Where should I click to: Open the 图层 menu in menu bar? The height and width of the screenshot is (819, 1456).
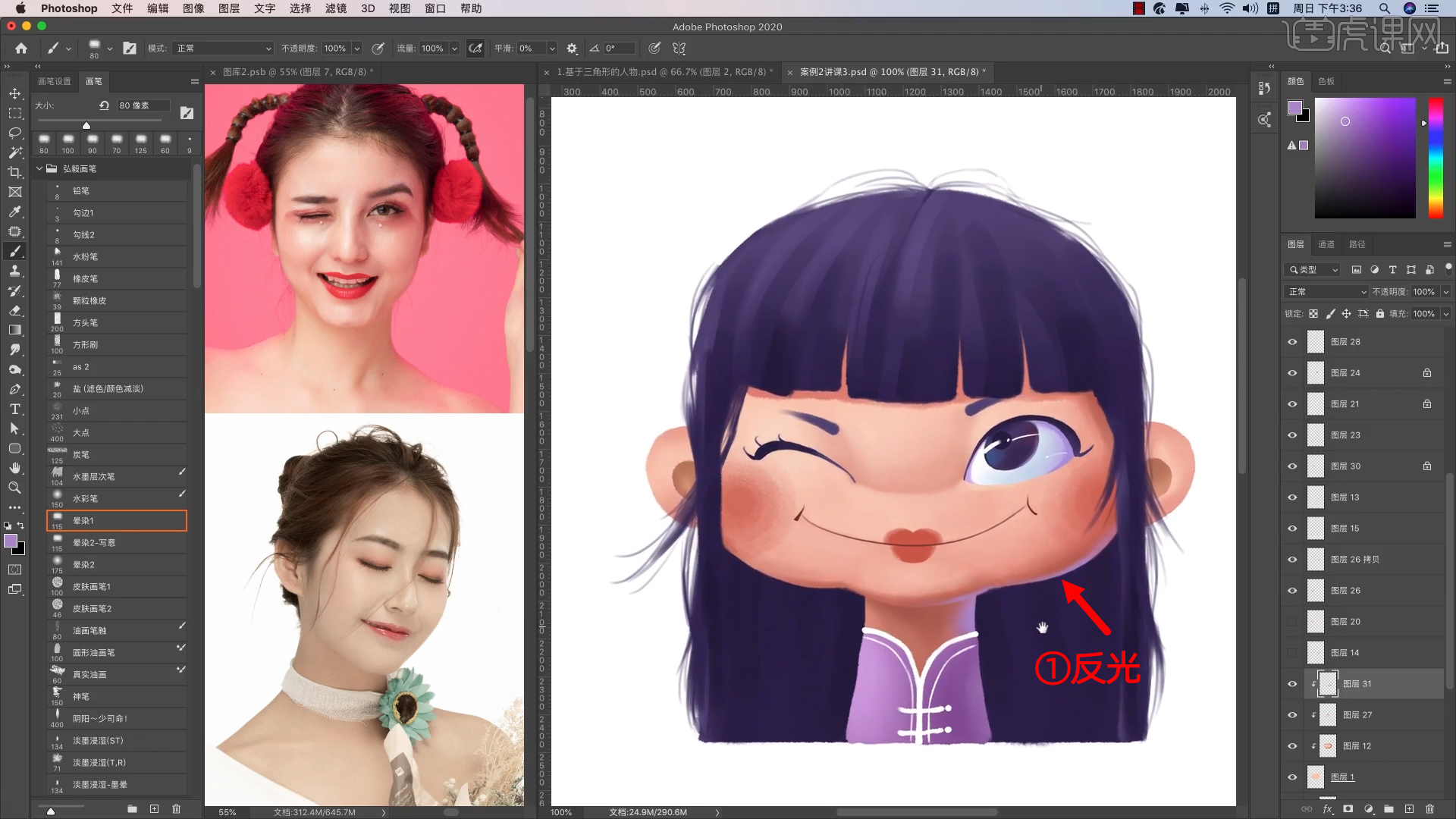(229, 8)
